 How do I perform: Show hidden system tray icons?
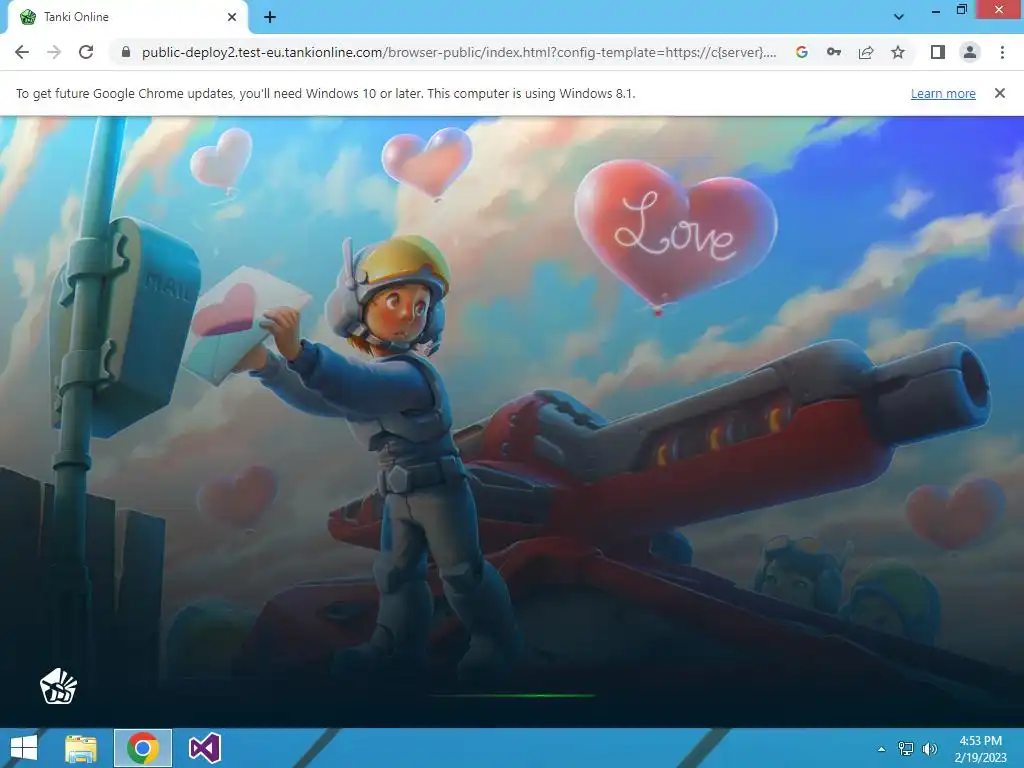(881, 749)
